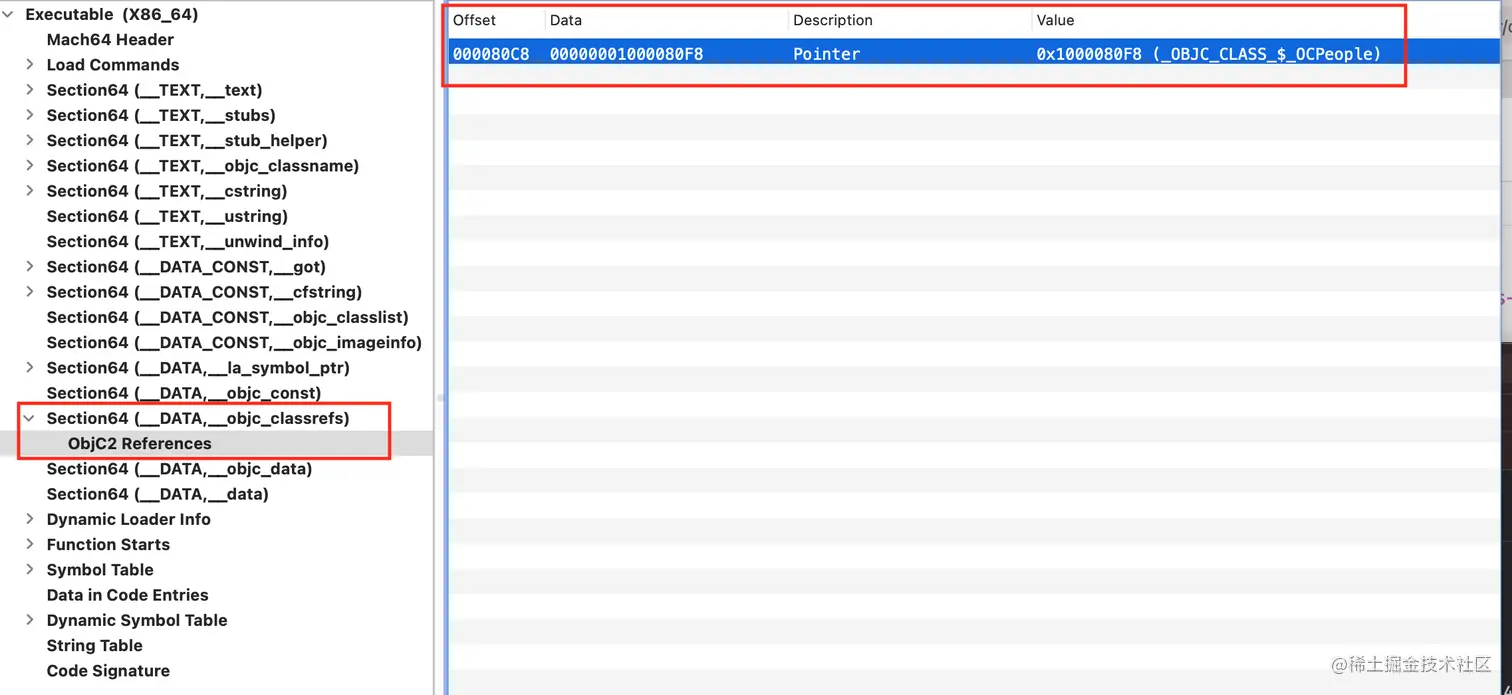Open Section64 (__DATA,__objc_data) row
The height and width of the screenshot is (695, 1512).
pos(180,469)
